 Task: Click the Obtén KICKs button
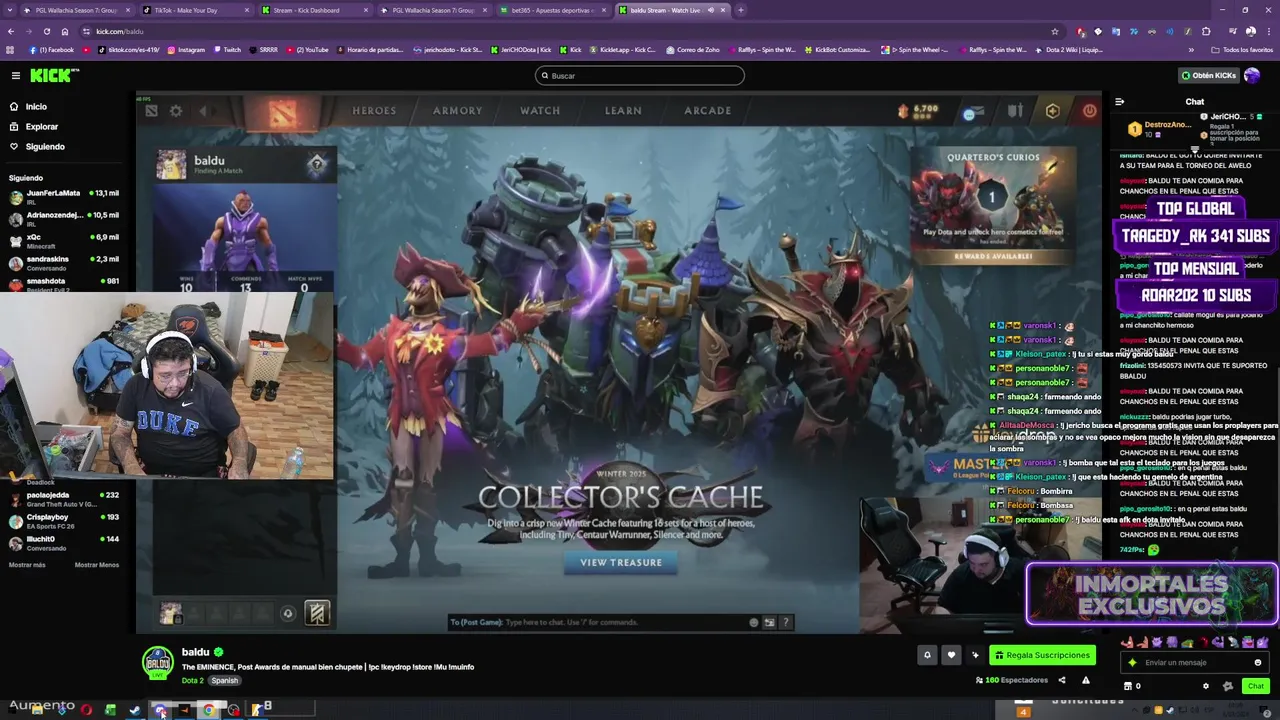click(1208, 75)
